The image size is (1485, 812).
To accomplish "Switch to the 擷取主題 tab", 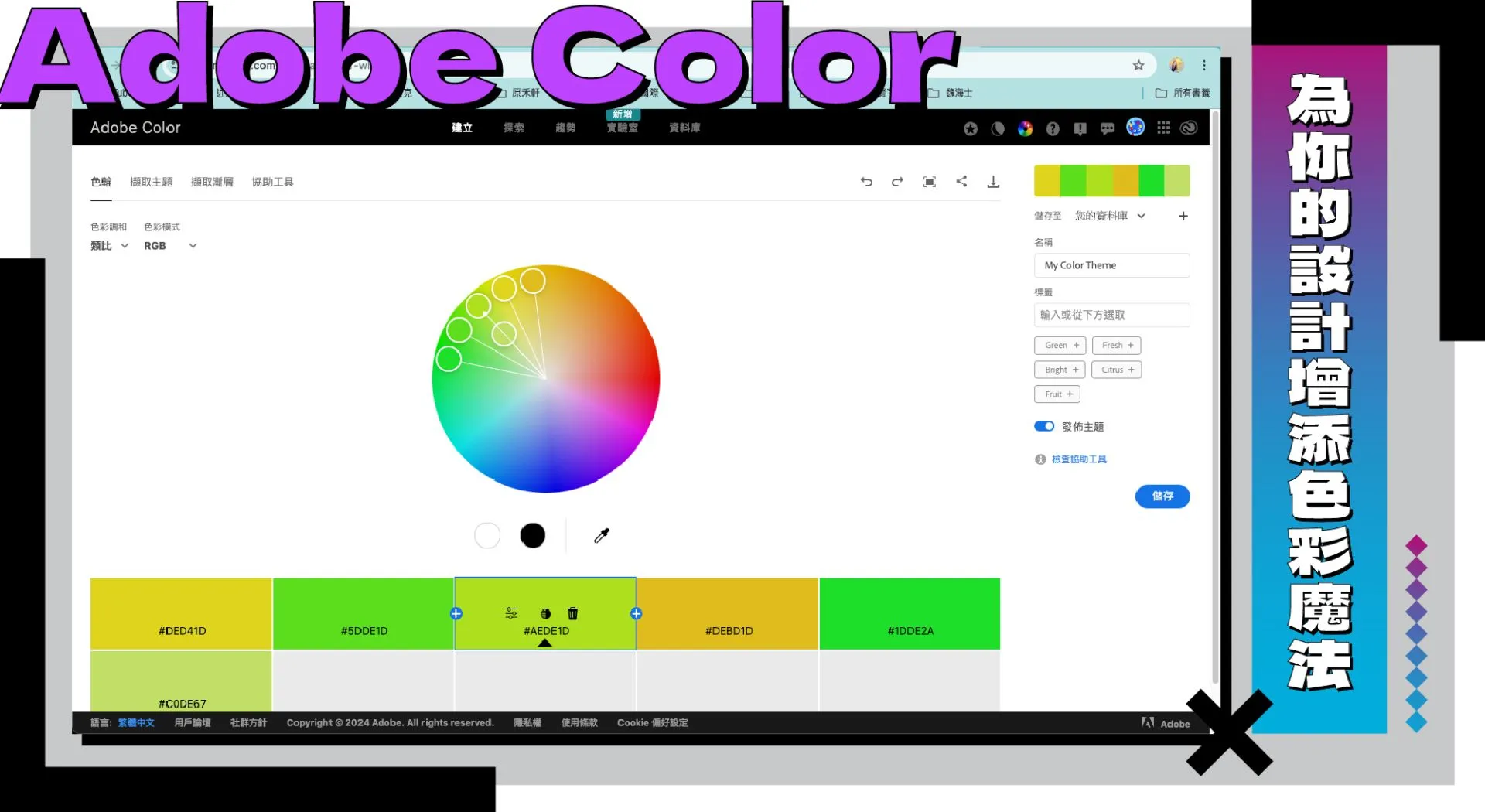I will point(152,182).
